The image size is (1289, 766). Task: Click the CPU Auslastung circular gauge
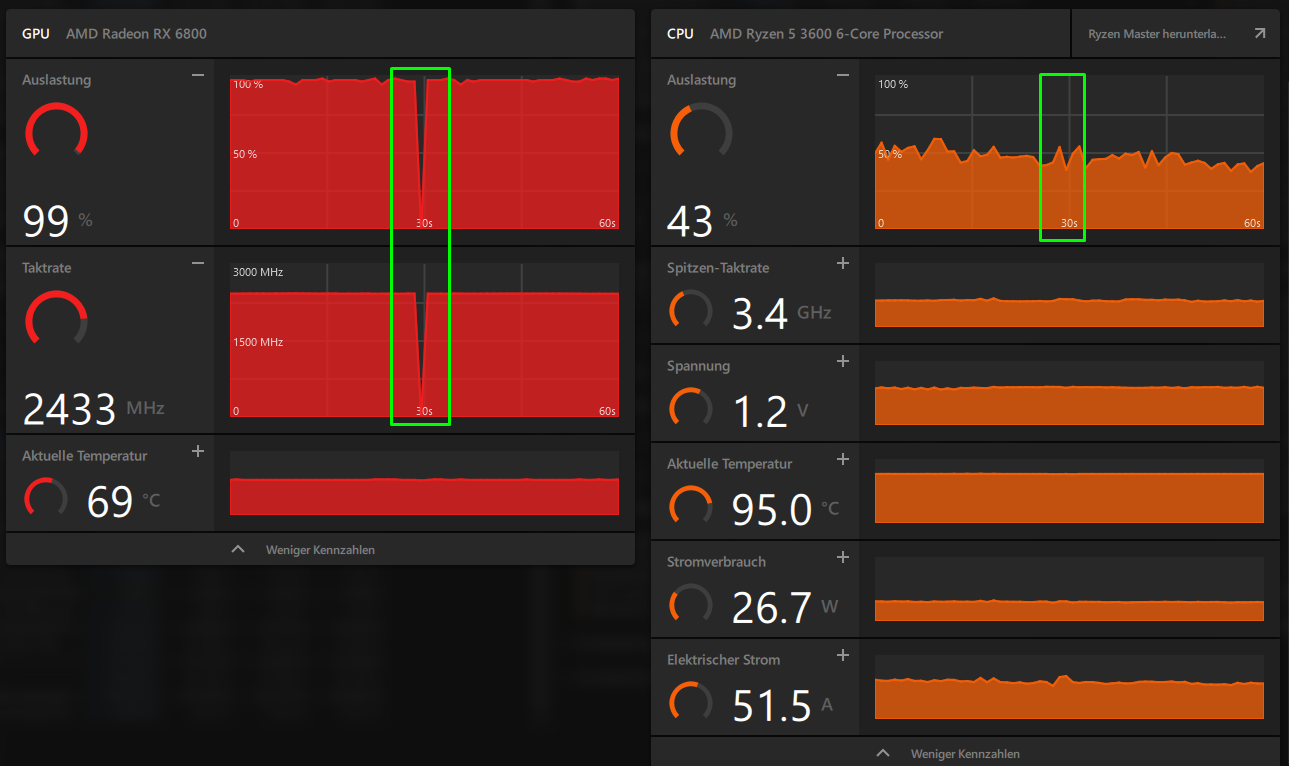[701, 131]
